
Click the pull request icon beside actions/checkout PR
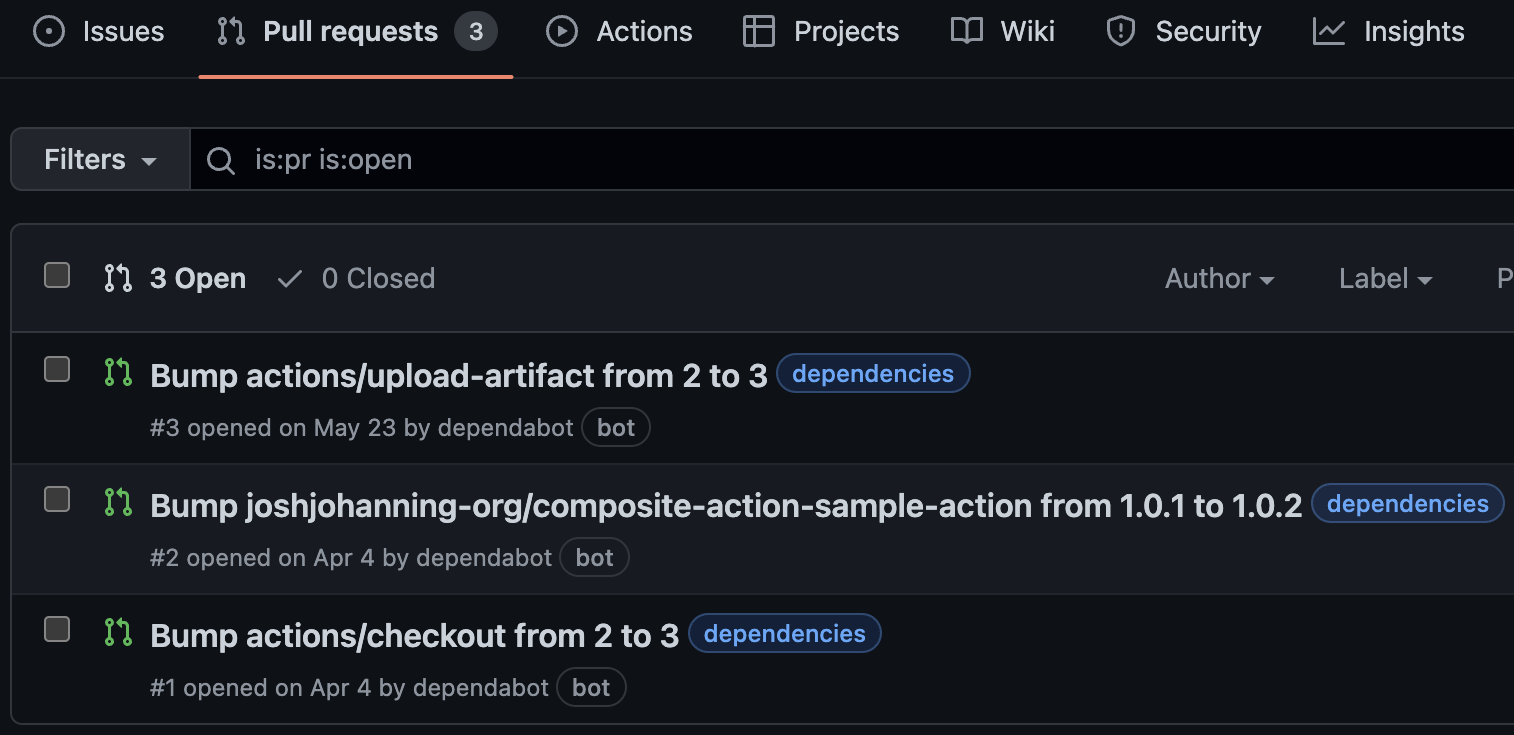click(x=118, y=633)
